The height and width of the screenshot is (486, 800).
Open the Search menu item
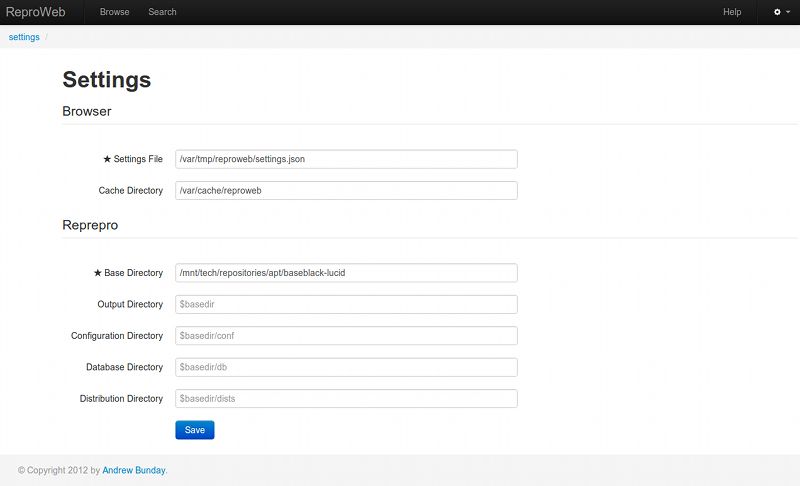coord(162,12)
